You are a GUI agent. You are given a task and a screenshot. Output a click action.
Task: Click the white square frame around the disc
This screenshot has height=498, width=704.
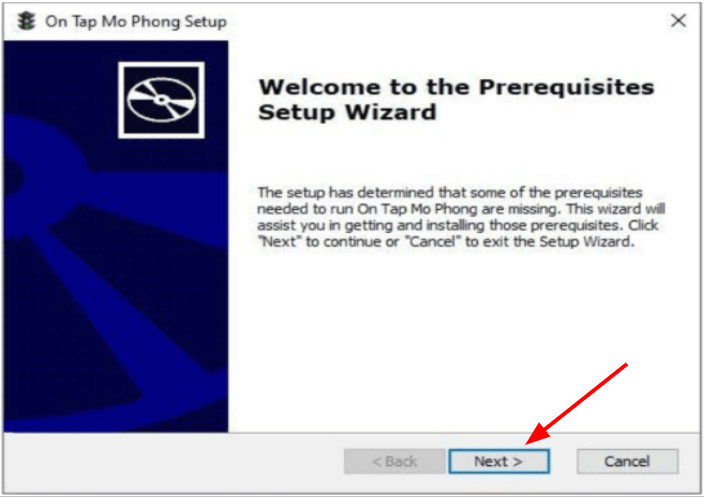pyautogui.click(x=161, y=100)
